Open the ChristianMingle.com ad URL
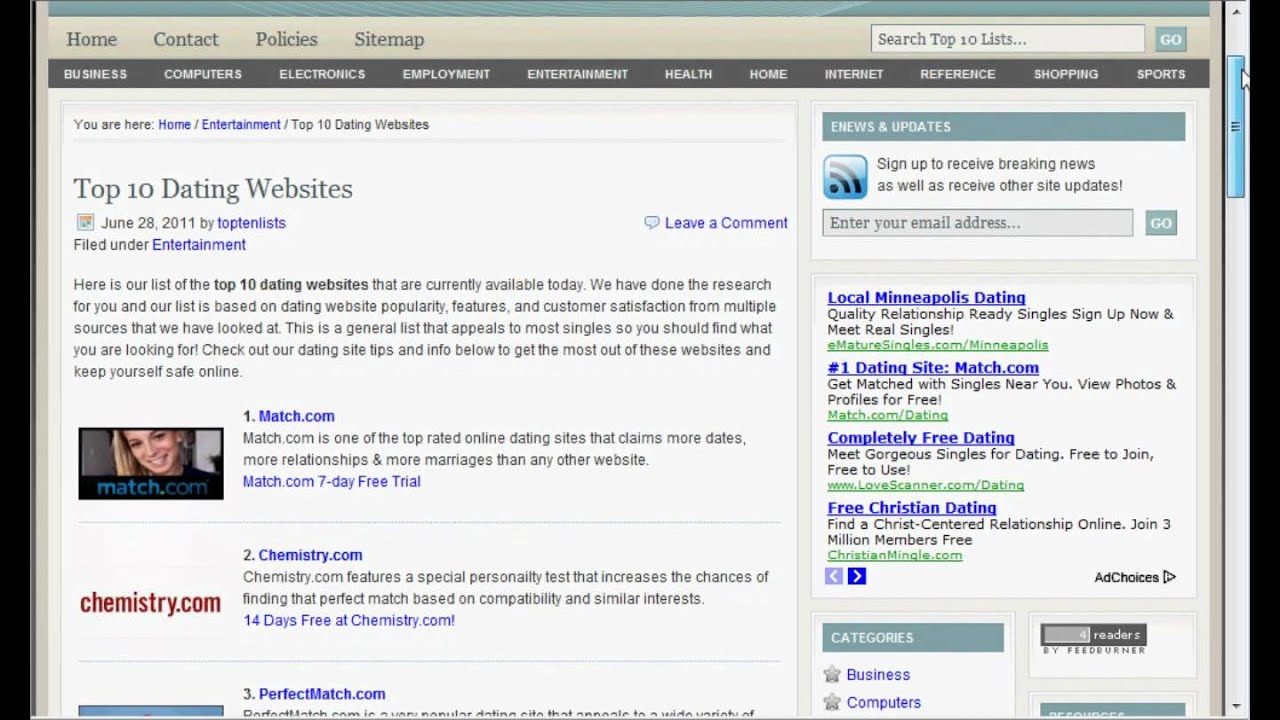The image size is (1280, 720). point(894,555)
